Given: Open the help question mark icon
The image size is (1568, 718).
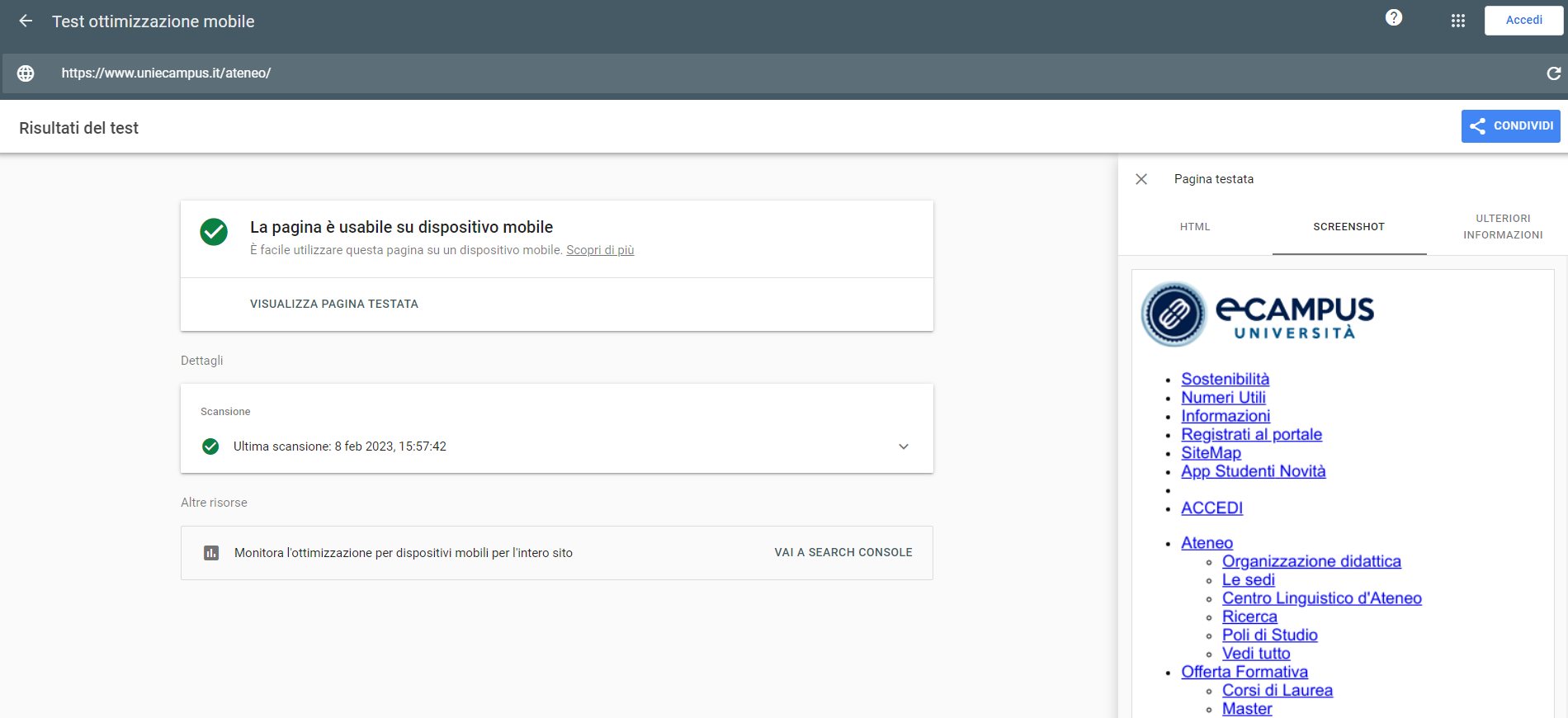Looking at the screenshot, I should (1394, 17).
